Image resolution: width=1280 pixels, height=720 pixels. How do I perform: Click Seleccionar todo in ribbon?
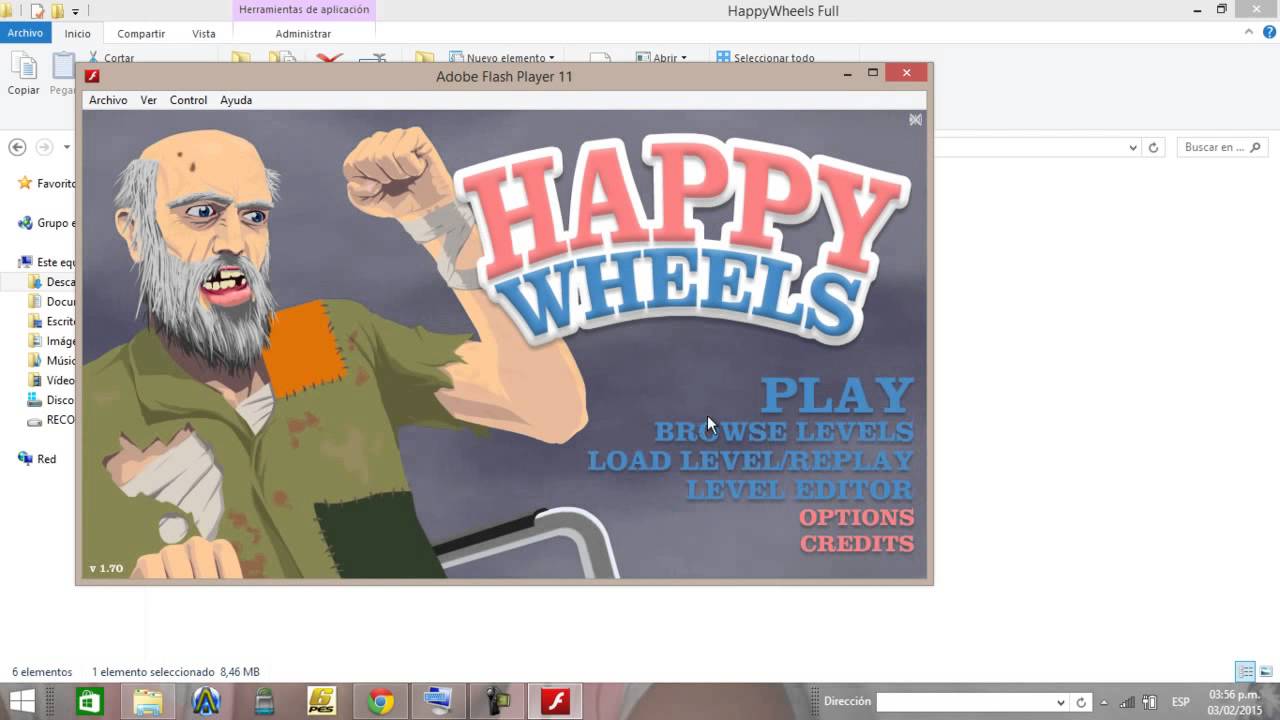[766, 58]
